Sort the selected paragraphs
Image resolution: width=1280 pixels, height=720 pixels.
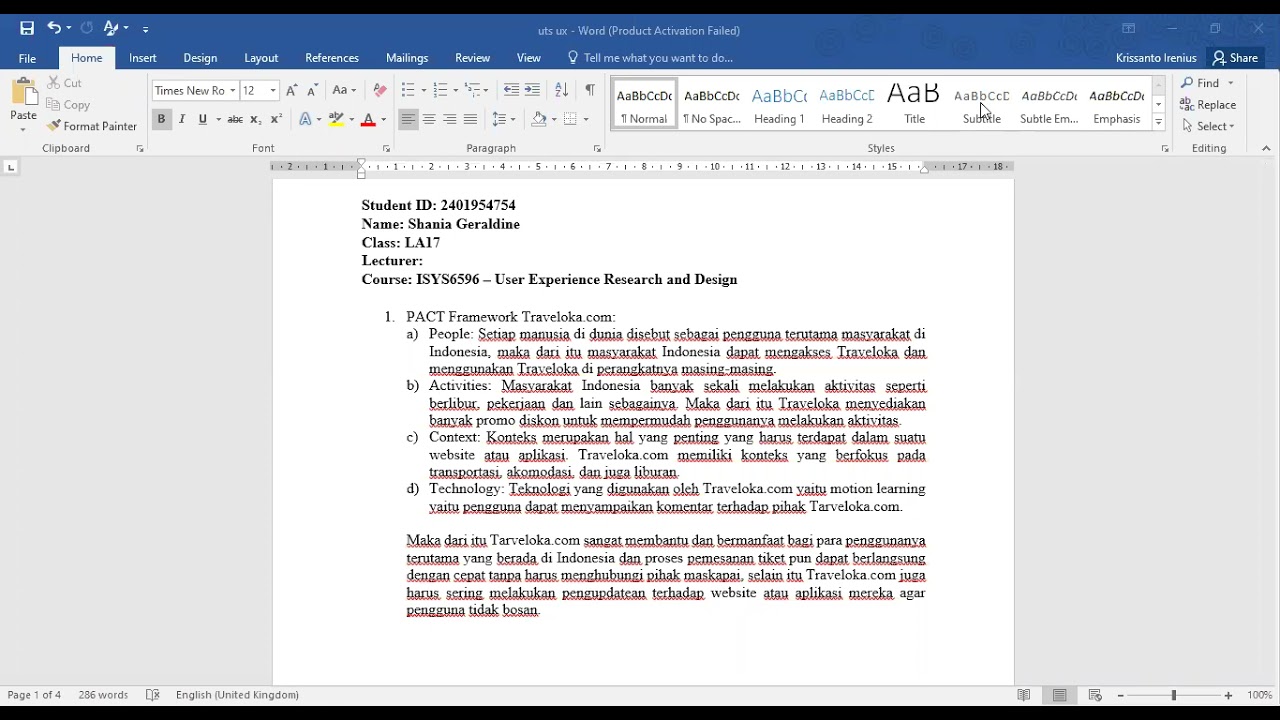561,90
